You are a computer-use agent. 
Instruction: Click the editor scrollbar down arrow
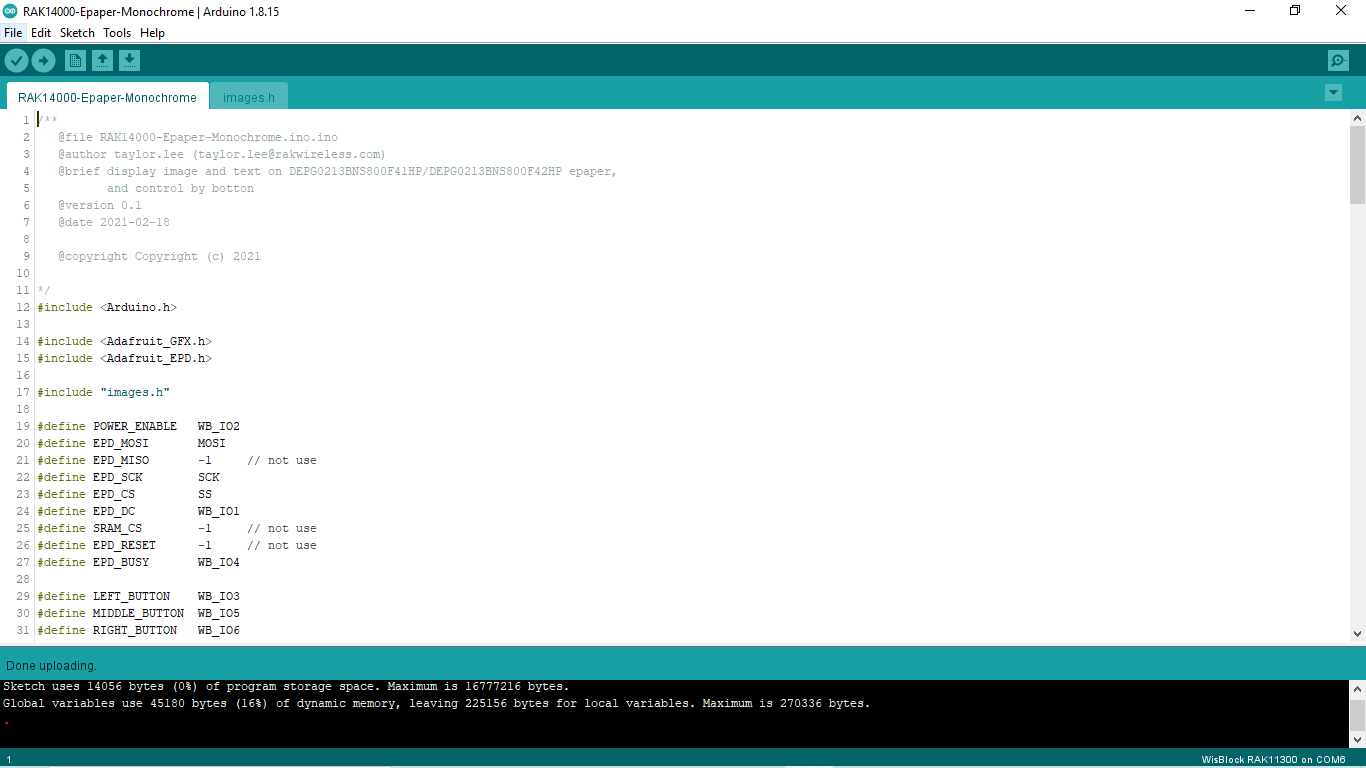point(1357,633)
